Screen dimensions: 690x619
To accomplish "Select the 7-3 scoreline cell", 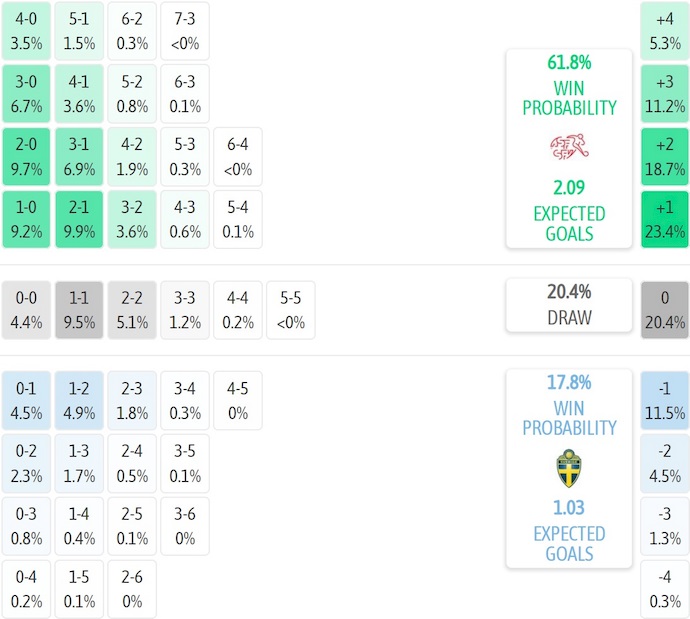I will pos(184,31).
